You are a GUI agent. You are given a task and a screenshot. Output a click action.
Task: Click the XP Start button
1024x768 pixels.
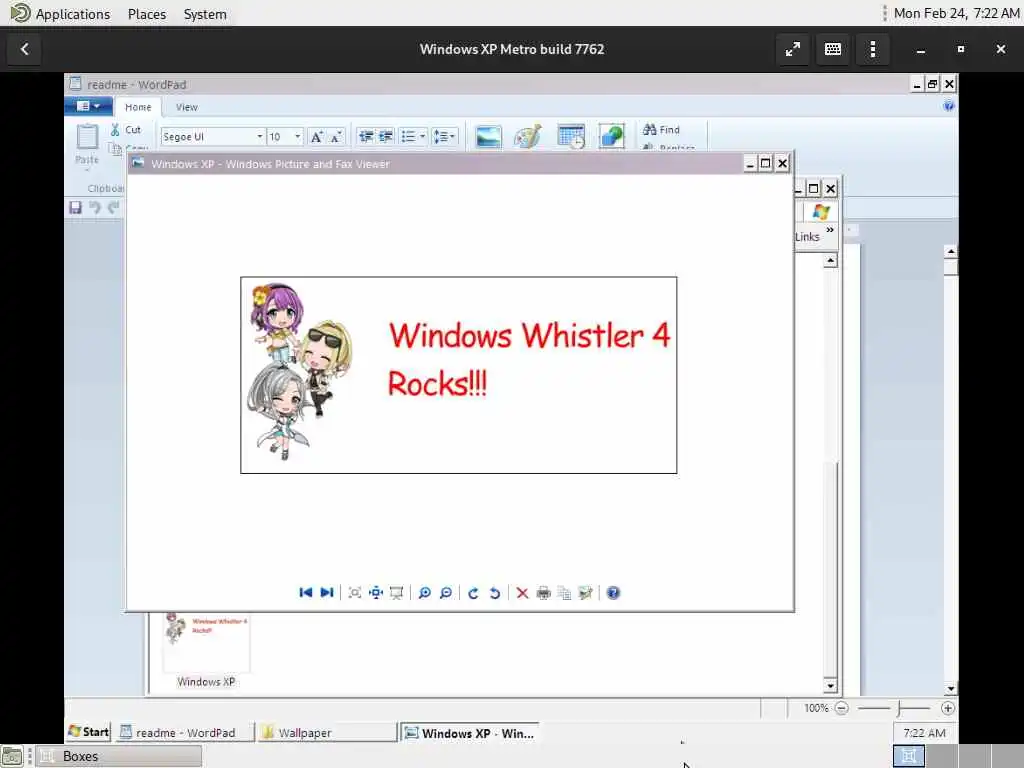click(x=88, y=732)
